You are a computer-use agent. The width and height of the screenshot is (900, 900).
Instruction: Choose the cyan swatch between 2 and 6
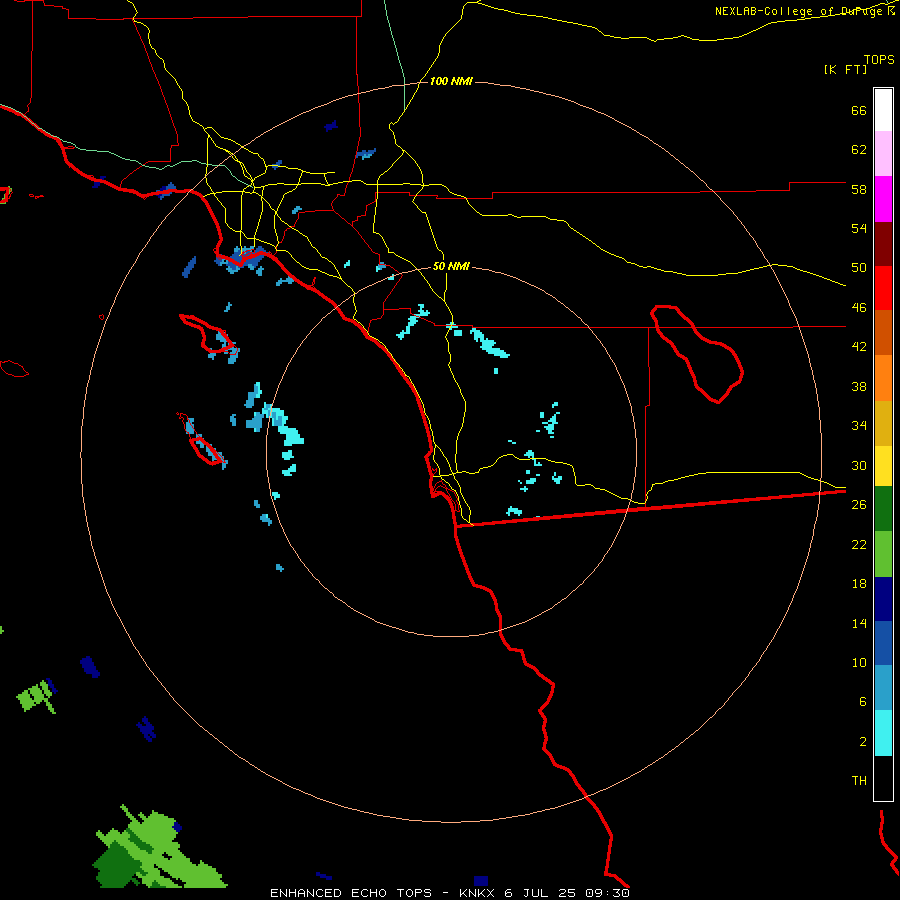(x=883, y=733)
